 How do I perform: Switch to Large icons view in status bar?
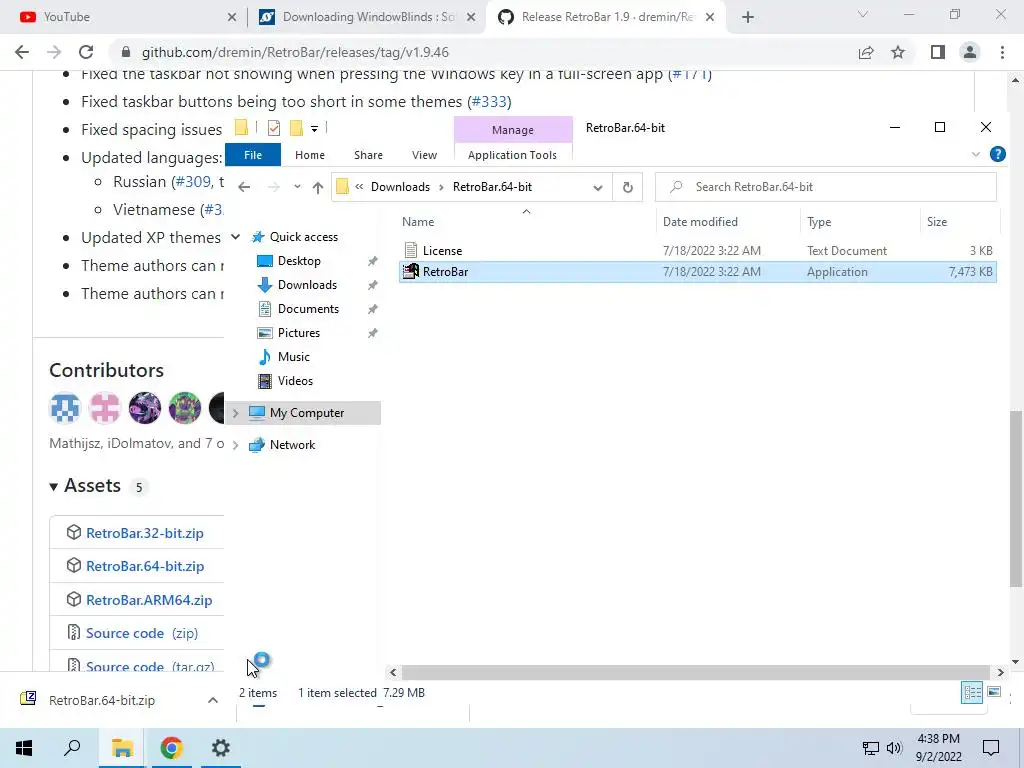pyautogui.click(x=994, y=692)
